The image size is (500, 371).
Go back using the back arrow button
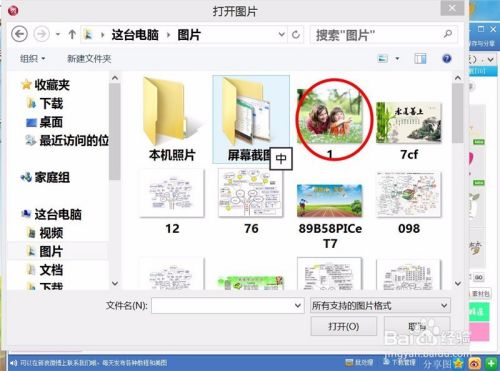point(19,34)
